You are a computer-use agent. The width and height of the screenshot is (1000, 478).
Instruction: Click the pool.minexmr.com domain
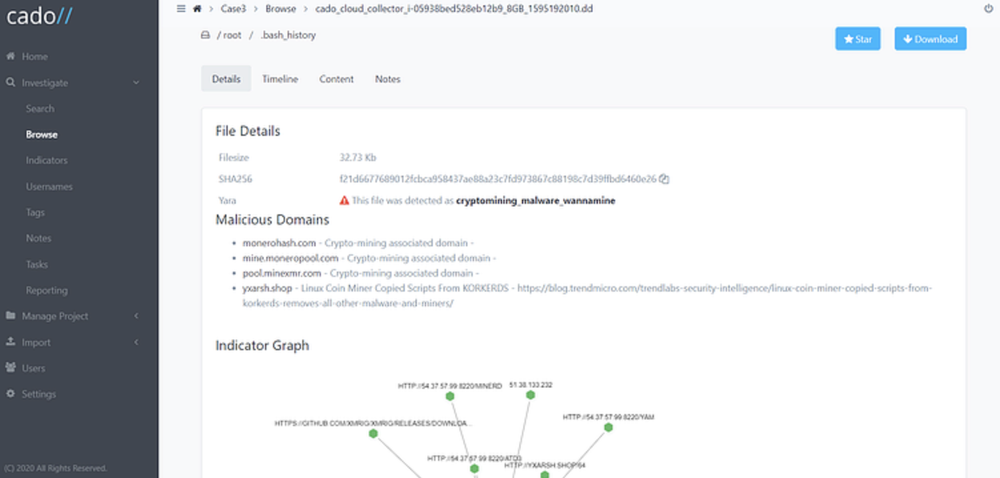(x=282, y=273)
